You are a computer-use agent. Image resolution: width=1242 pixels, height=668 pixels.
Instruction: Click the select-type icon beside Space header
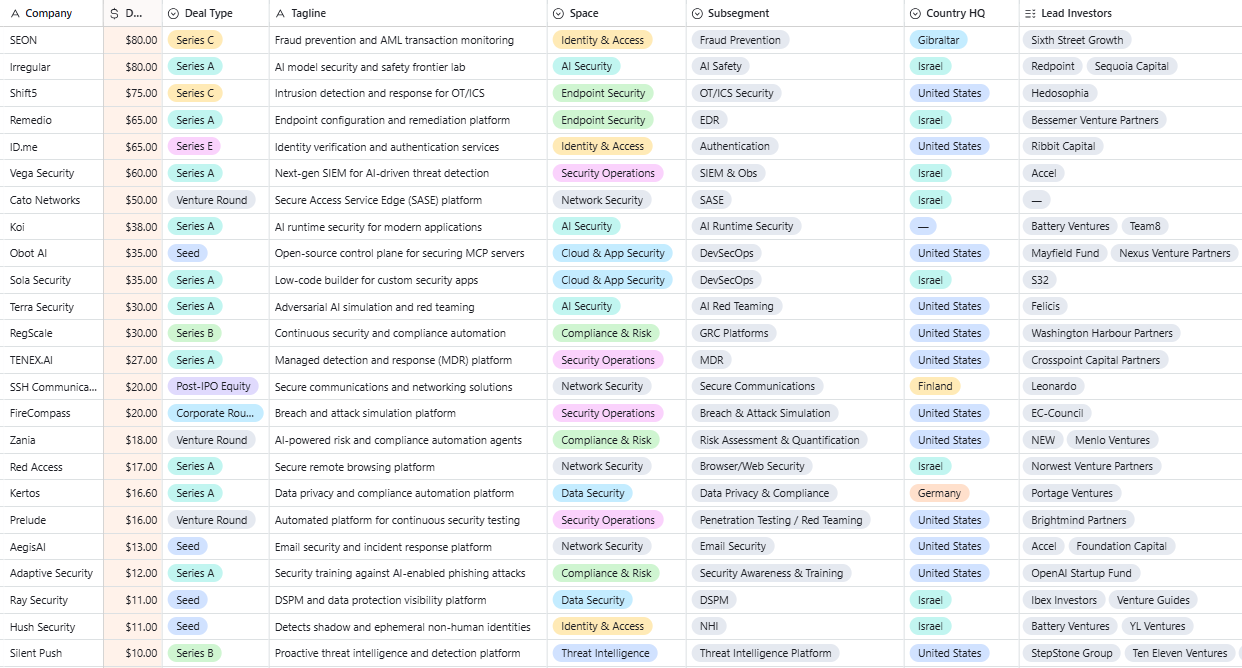click(x=558, y=13)
